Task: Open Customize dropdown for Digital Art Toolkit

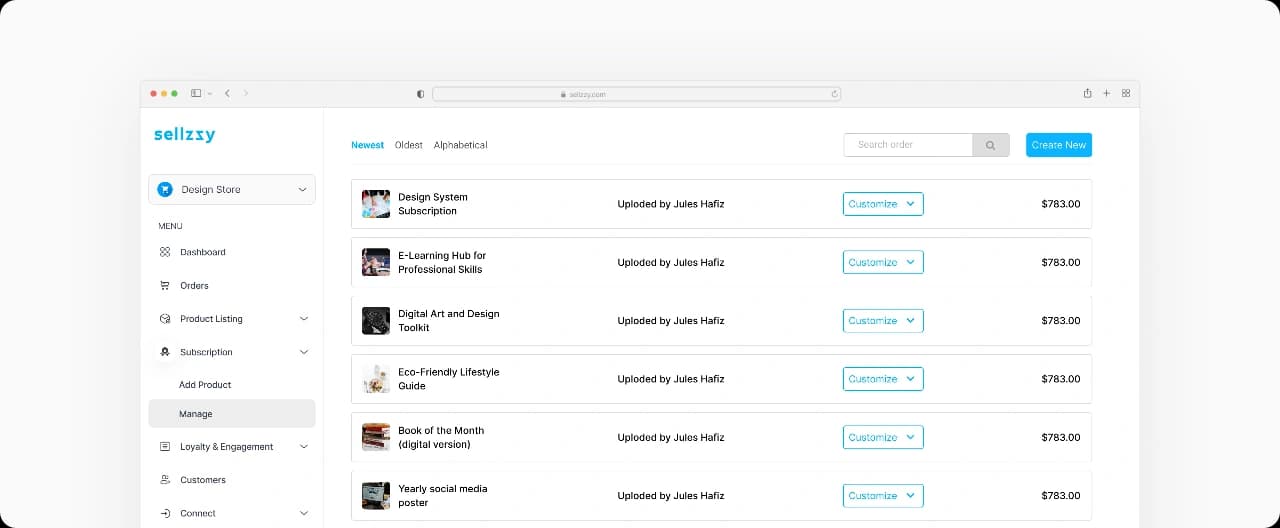Action: coord(883,321)
